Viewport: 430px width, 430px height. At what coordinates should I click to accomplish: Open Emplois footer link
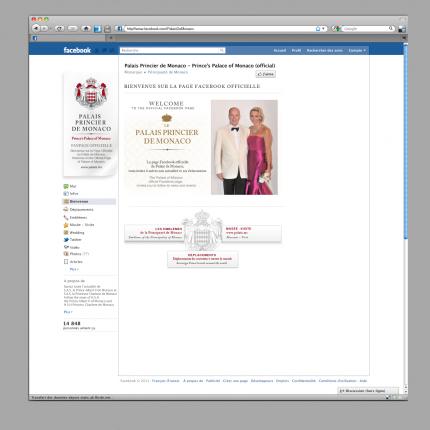pos(282,381)
